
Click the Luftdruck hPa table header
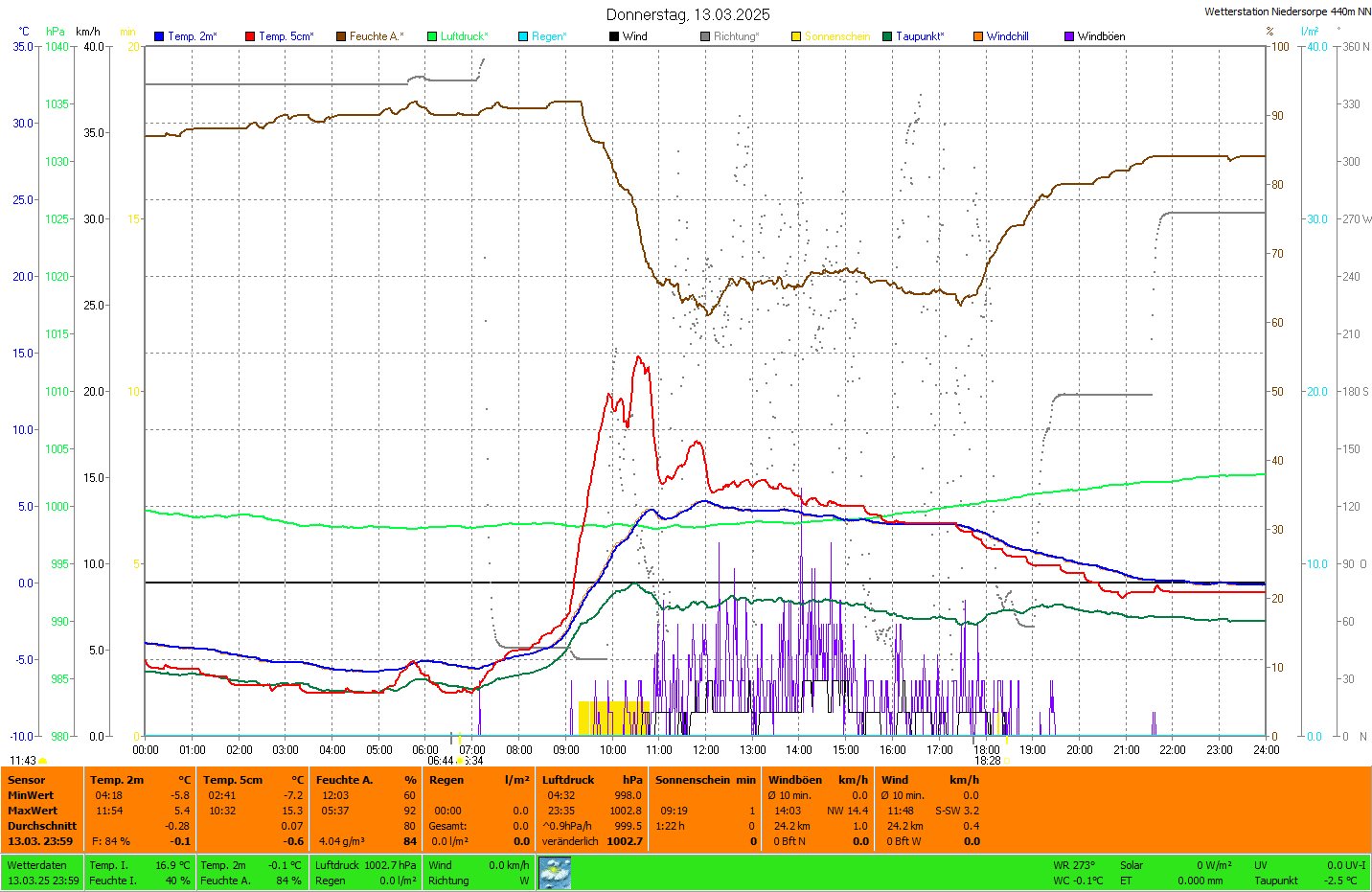591,780
